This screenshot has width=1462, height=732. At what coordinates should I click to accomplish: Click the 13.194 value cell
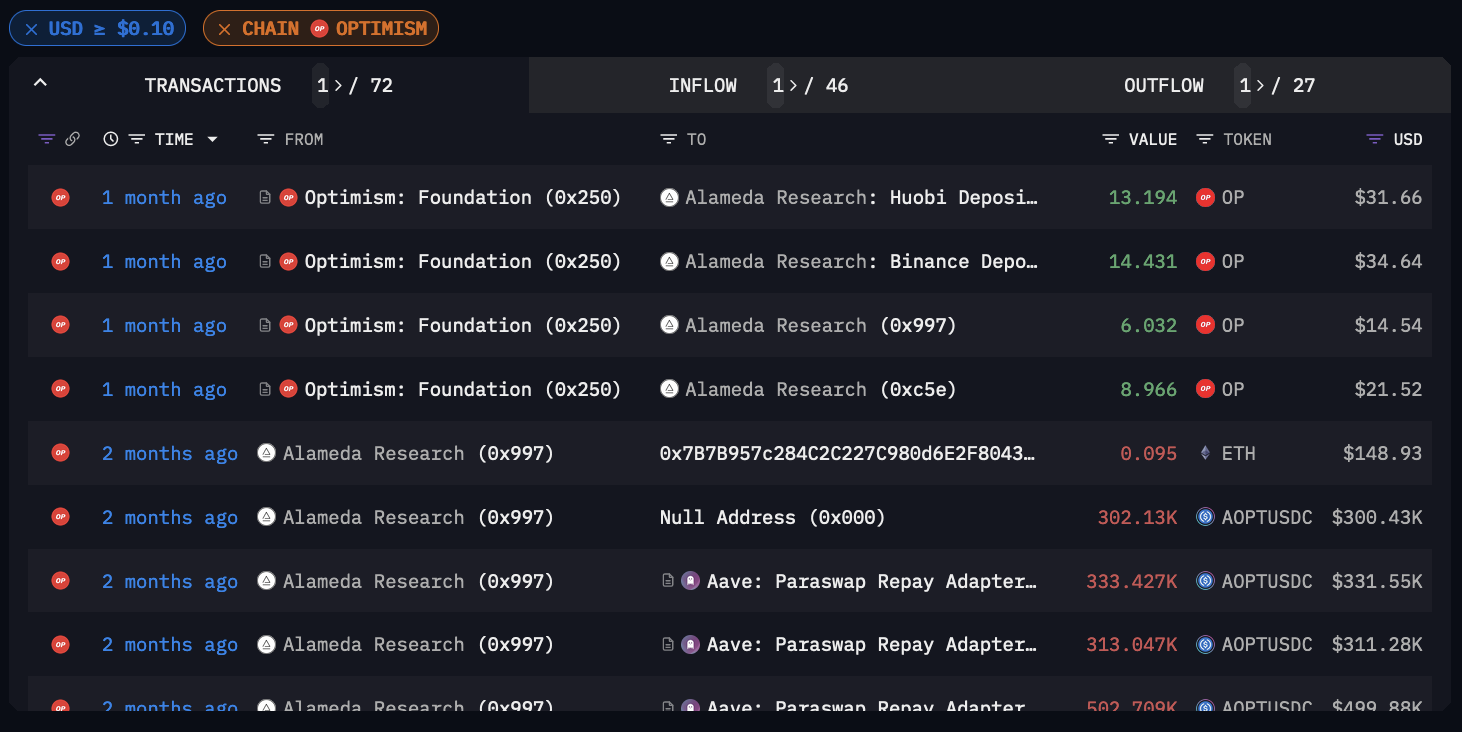1143,198
